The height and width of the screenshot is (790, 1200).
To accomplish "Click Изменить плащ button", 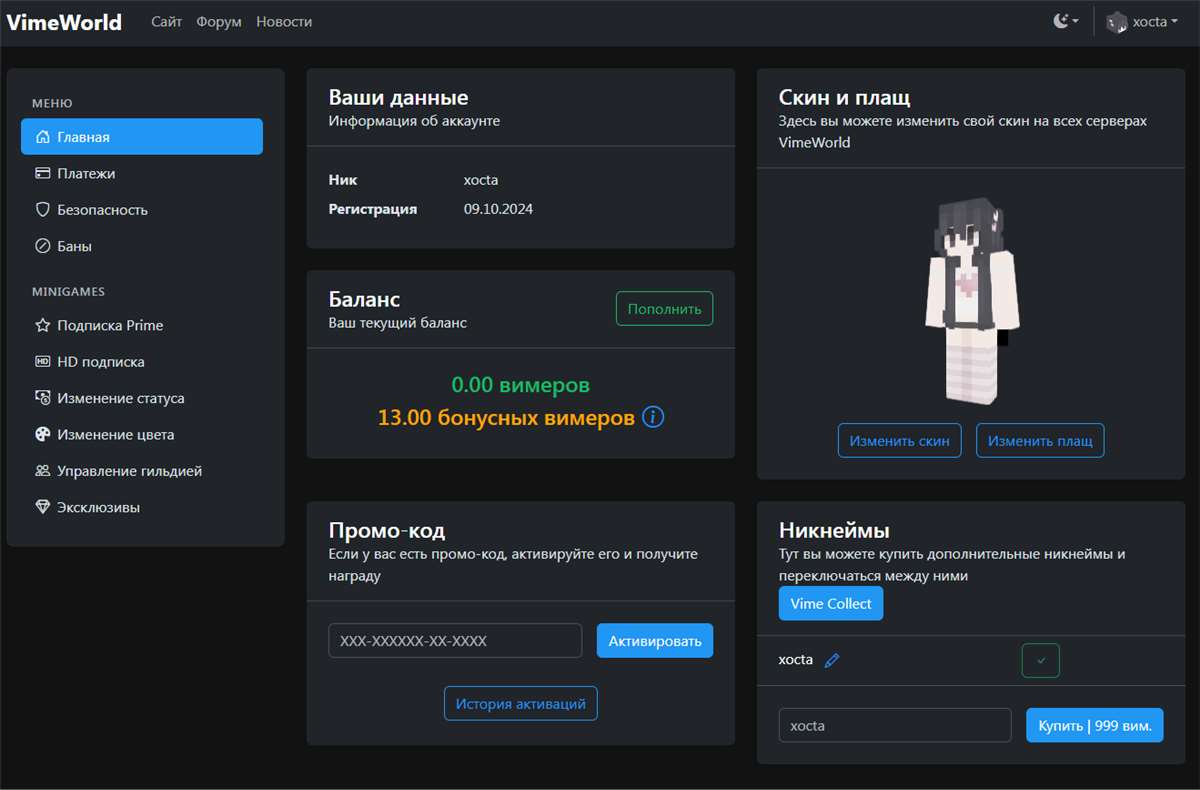I will [x=1040, y=440].
